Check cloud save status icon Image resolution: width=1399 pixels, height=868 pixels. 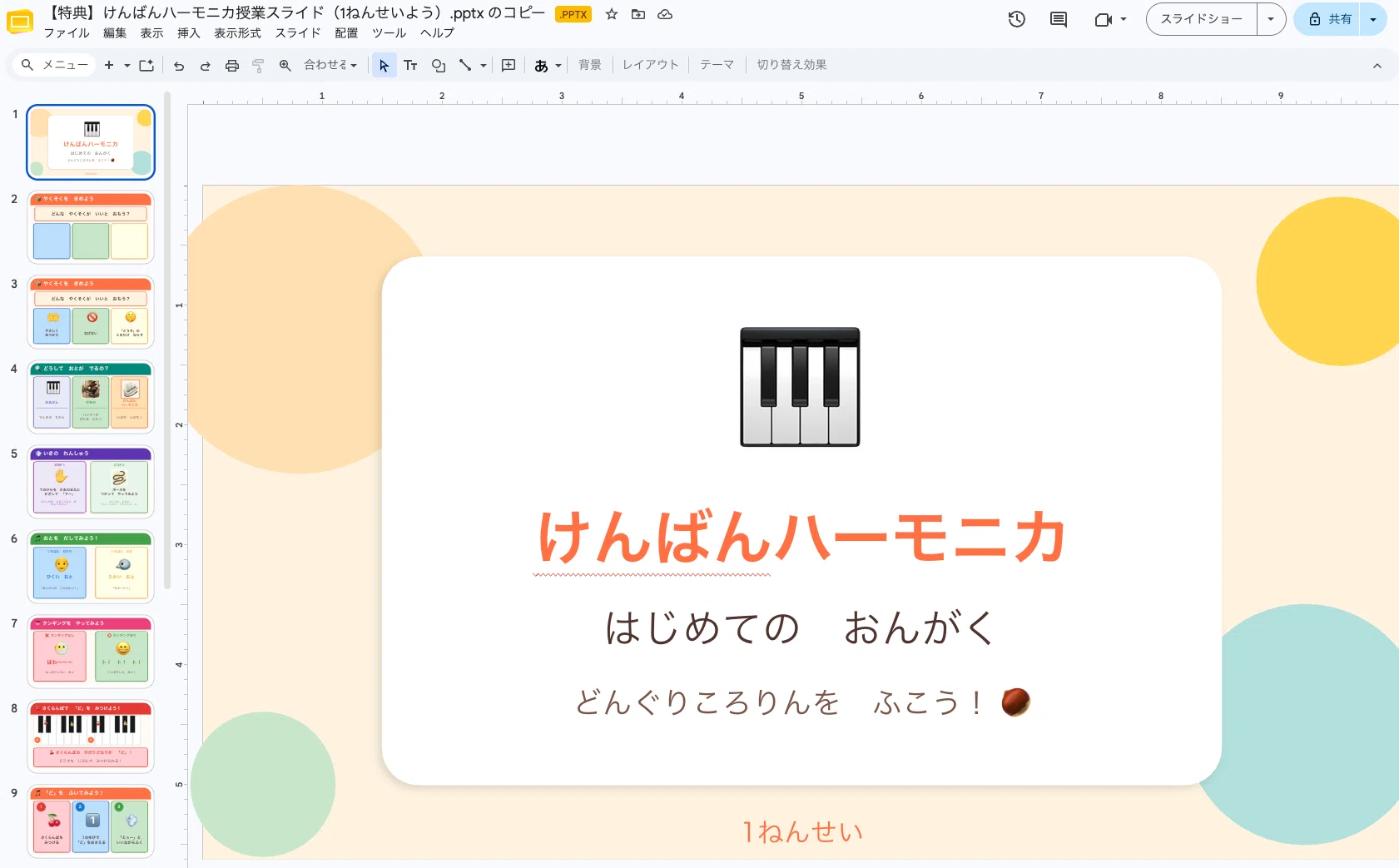665,14
